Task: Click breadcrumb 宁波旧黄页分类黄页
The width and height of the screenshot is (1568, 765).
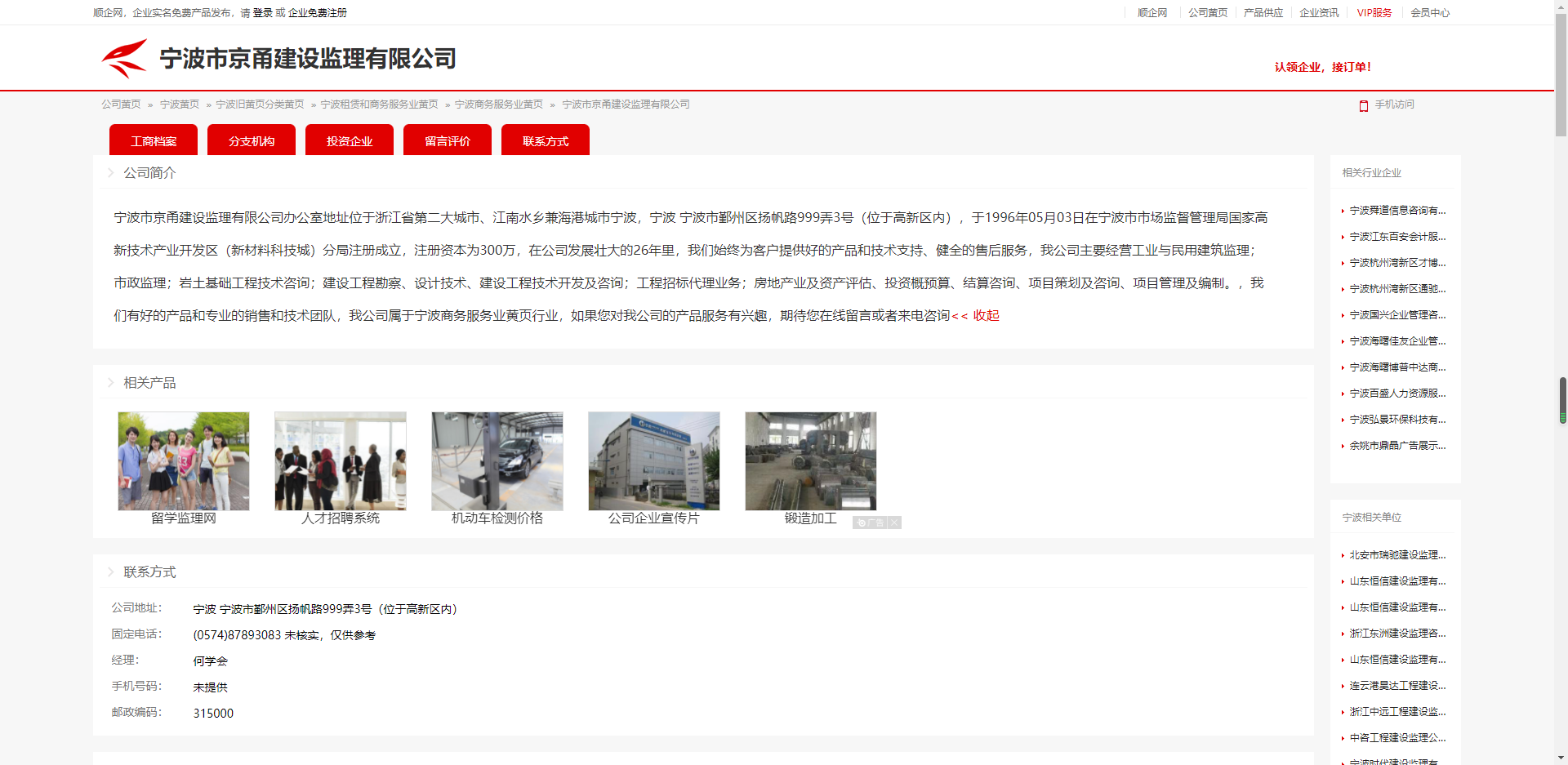Action: (x=260, y=105)
